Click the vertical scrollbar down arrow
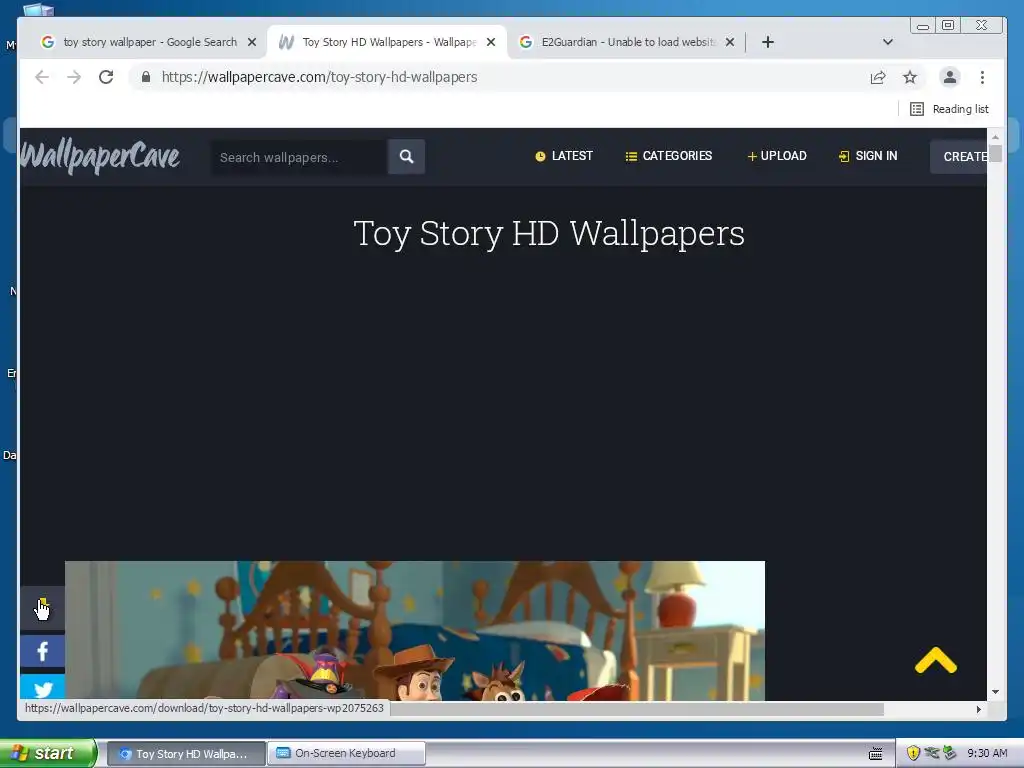This screenshot has height=768, width=1024. 995,692
